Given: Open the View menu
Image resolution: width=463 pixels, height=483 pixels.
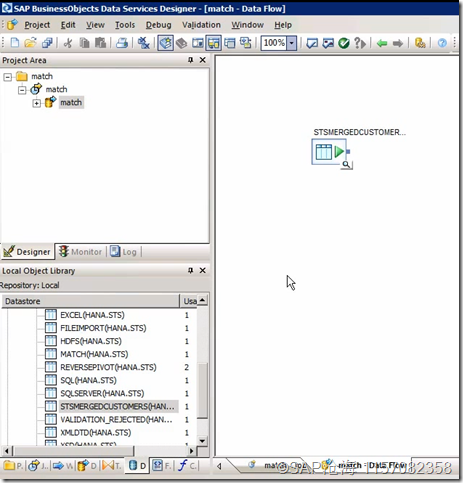Looking at the screenshot, I should 95,25.
